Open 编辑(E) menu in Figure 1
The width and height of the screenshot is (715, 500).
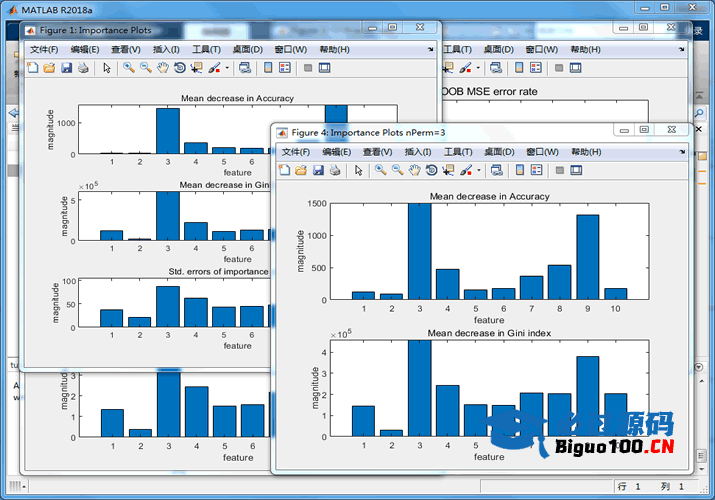[x=85, y=49]
